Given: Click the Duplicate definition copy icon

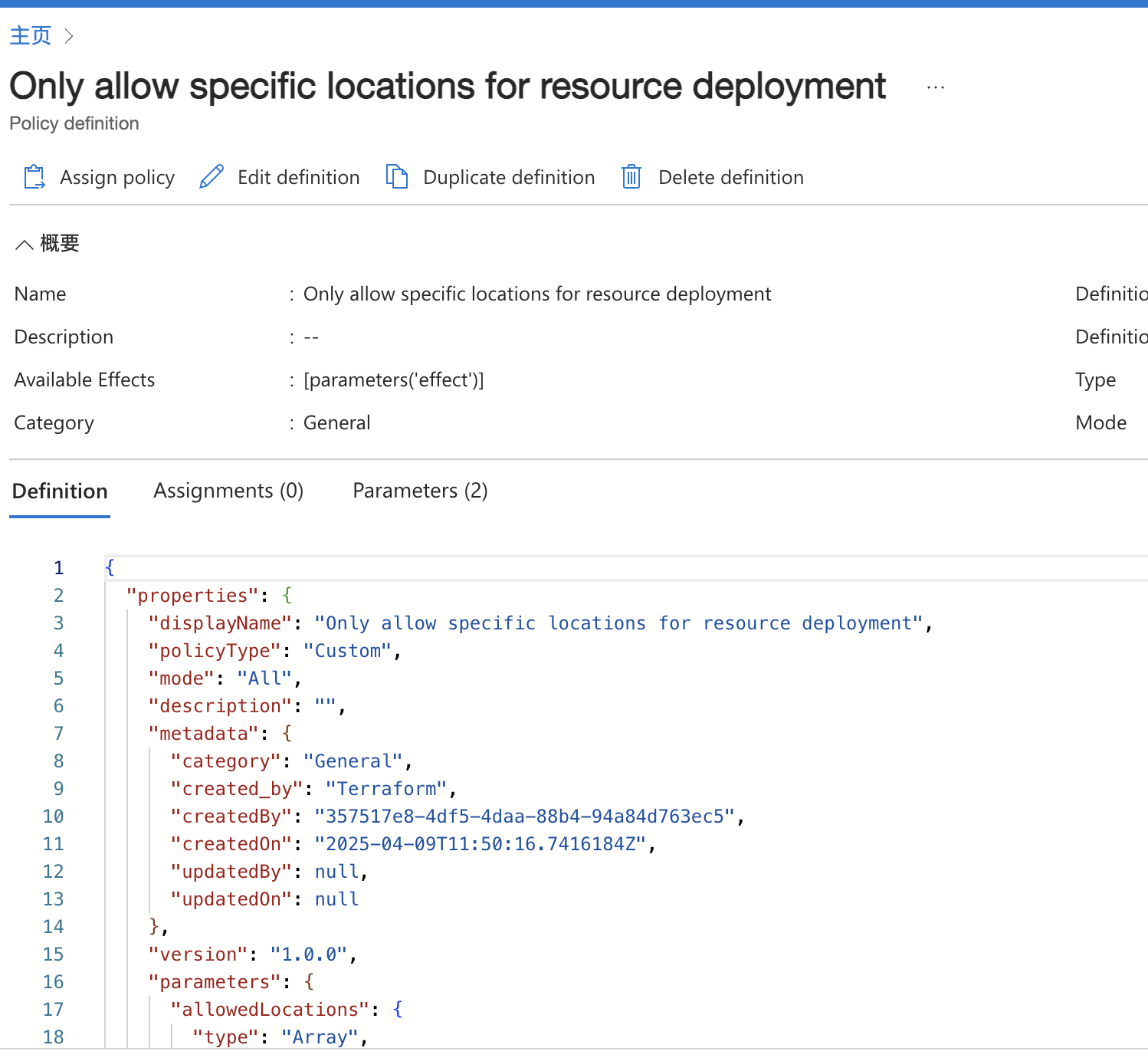Looking at the screenshot, I should tap(396, 177).
